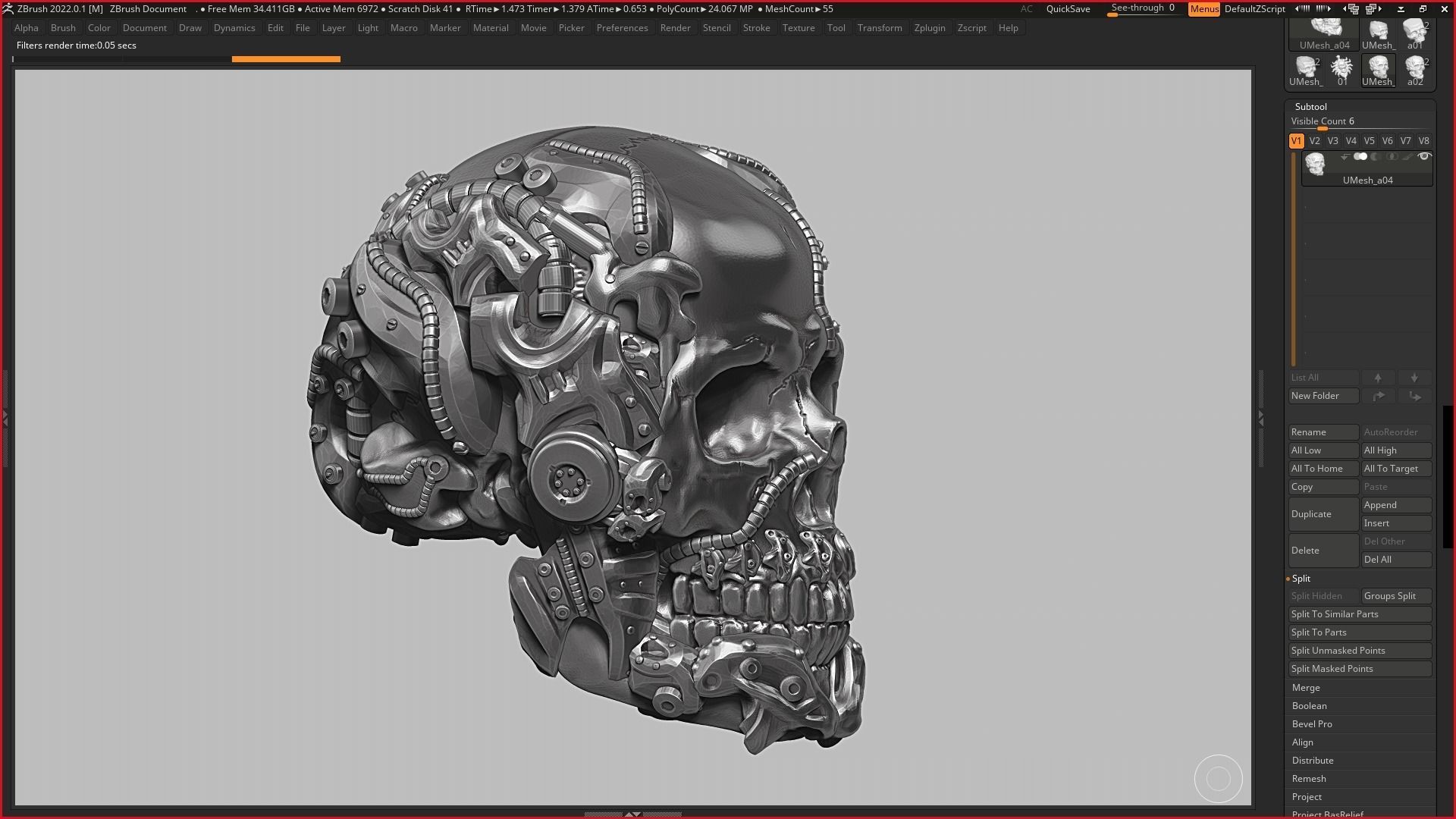Click the QuickSave button
This screenshot has height=819, width=1456.
coord(1068,9)
